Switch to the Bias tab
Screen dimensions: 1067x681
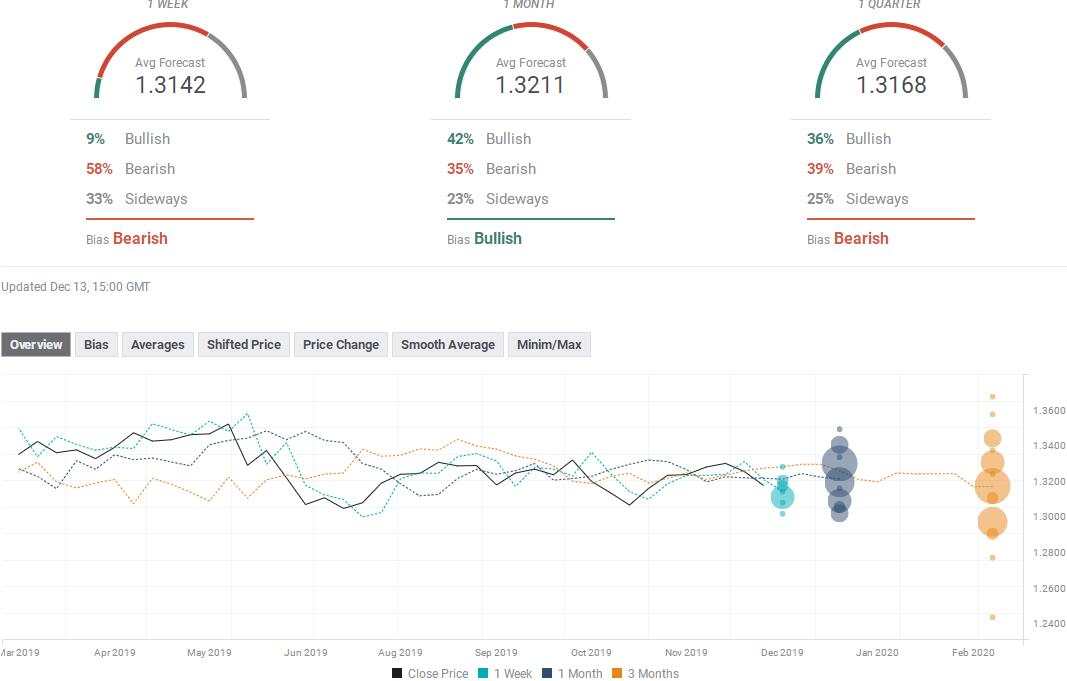click(96, 344)
